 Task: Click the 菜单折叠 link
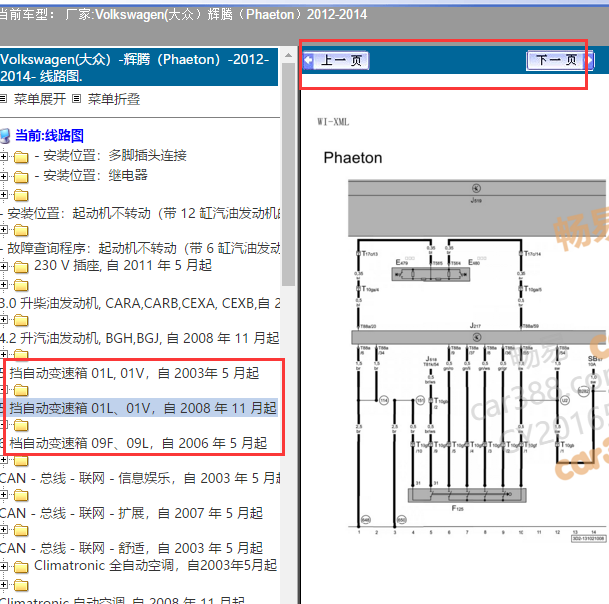(x=114, y=99)
